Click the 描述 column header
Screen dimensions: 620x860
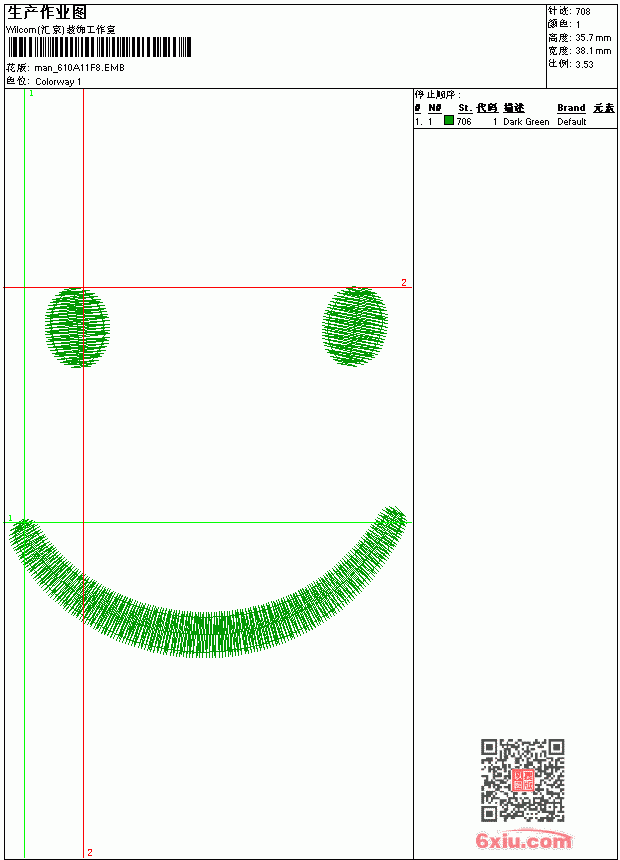(x=514, y=108)
